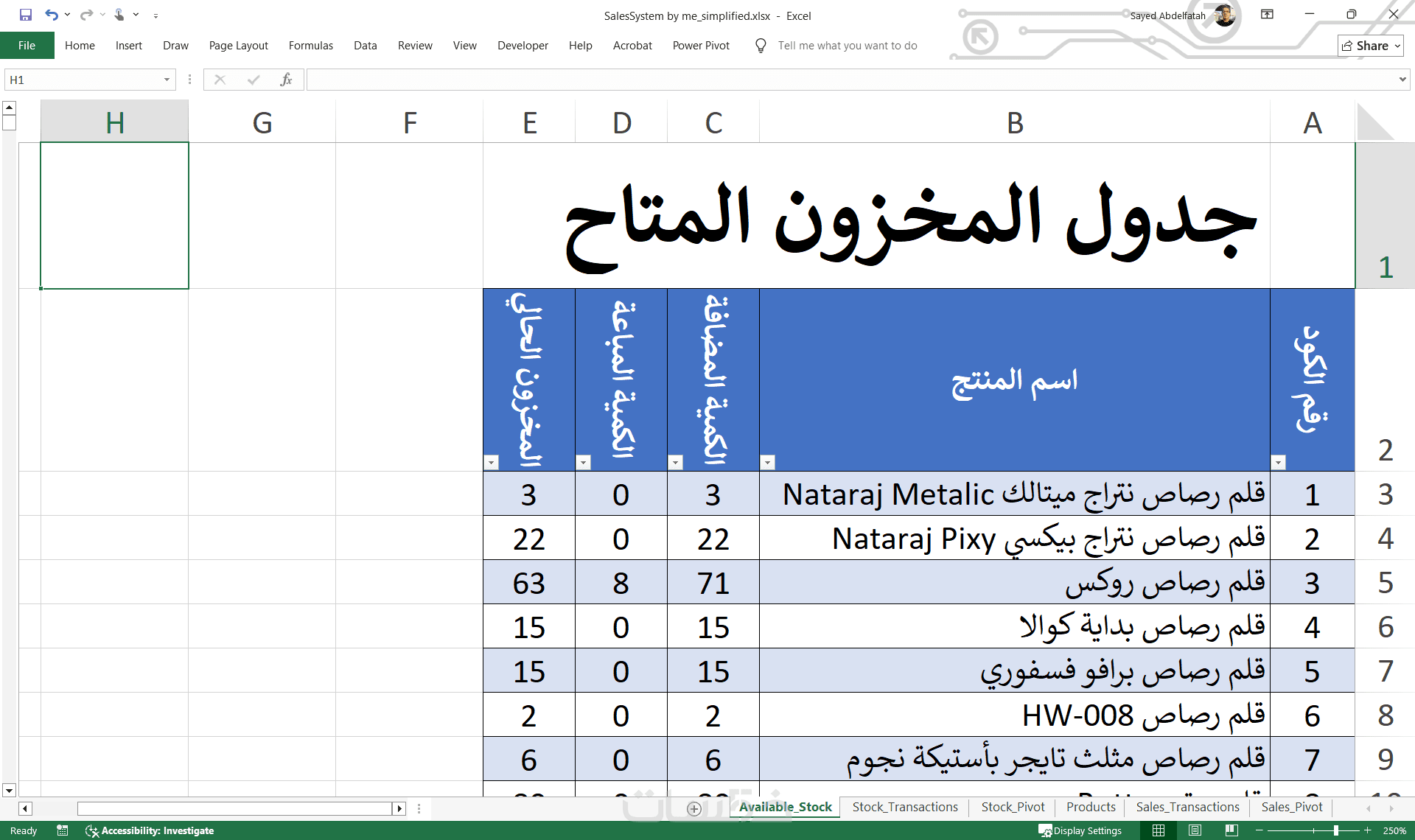
Task: Click the Macro recording status bar icon
Action: coord(63,830)
